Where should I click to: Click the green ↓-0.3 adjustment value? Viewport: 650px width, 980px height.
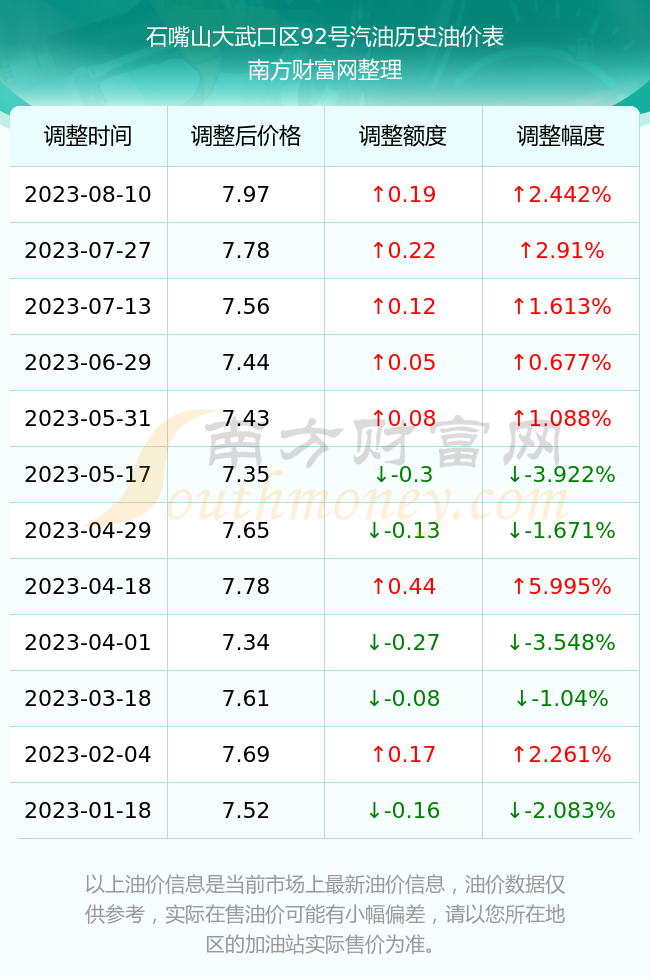(403, 474)
